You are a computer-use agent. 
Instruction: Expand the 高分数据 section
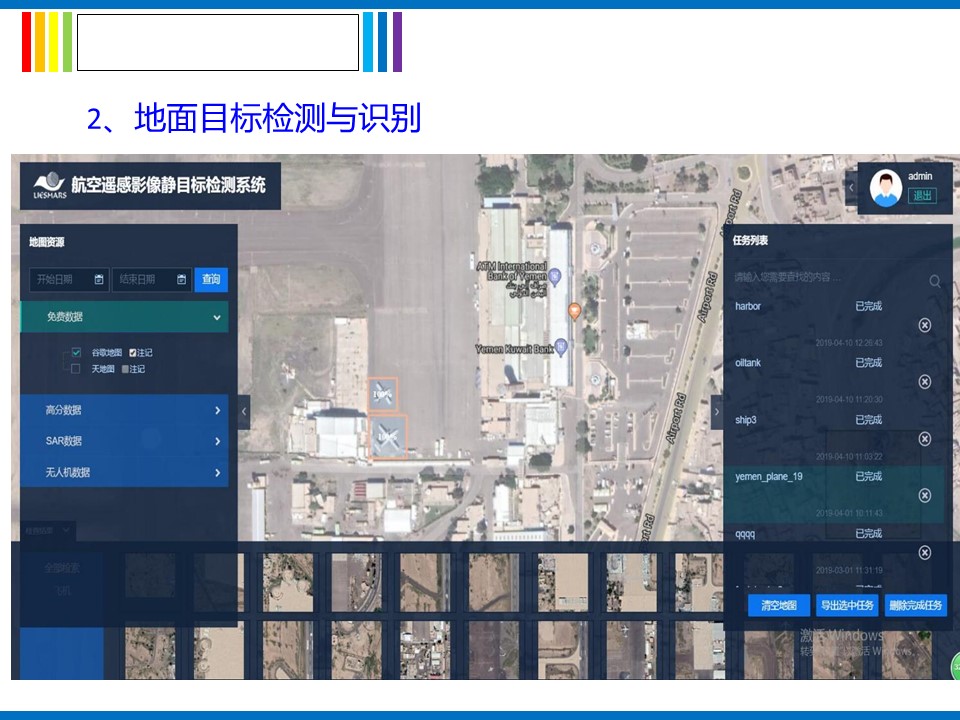tap(217, 410)
